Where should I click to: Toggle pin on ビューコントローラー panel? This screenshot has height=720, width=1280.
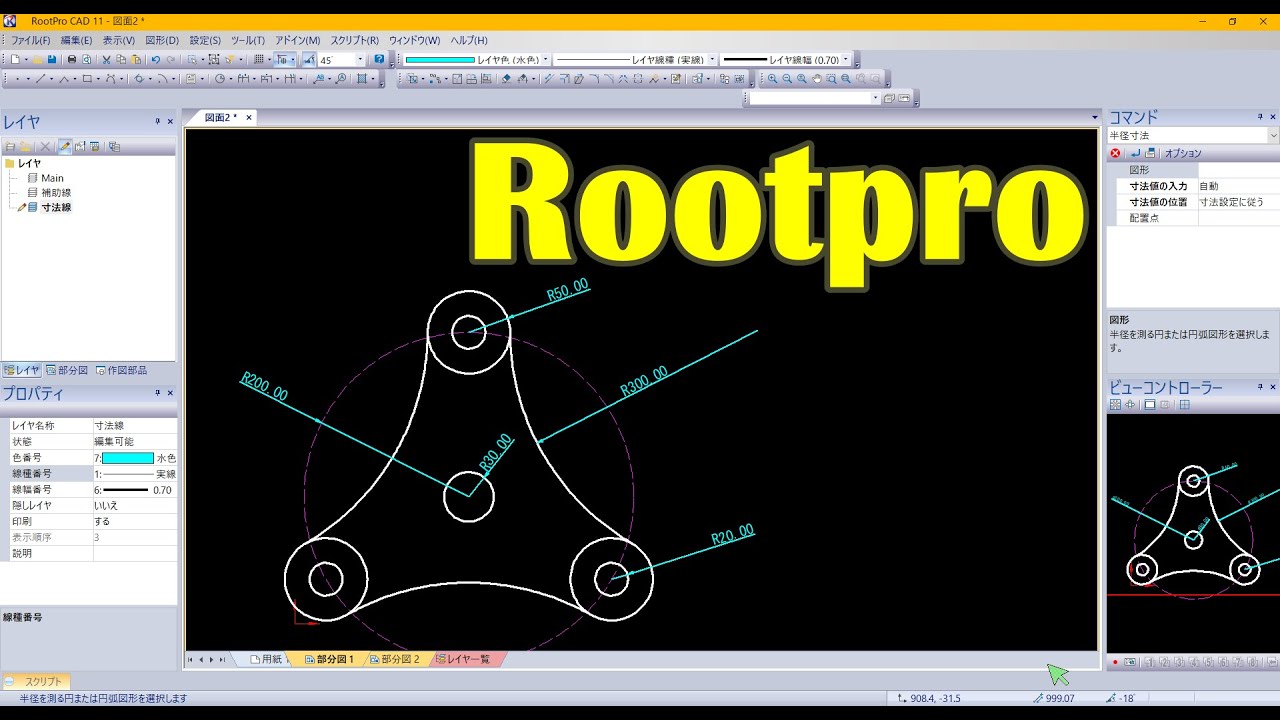point(1259,387)
